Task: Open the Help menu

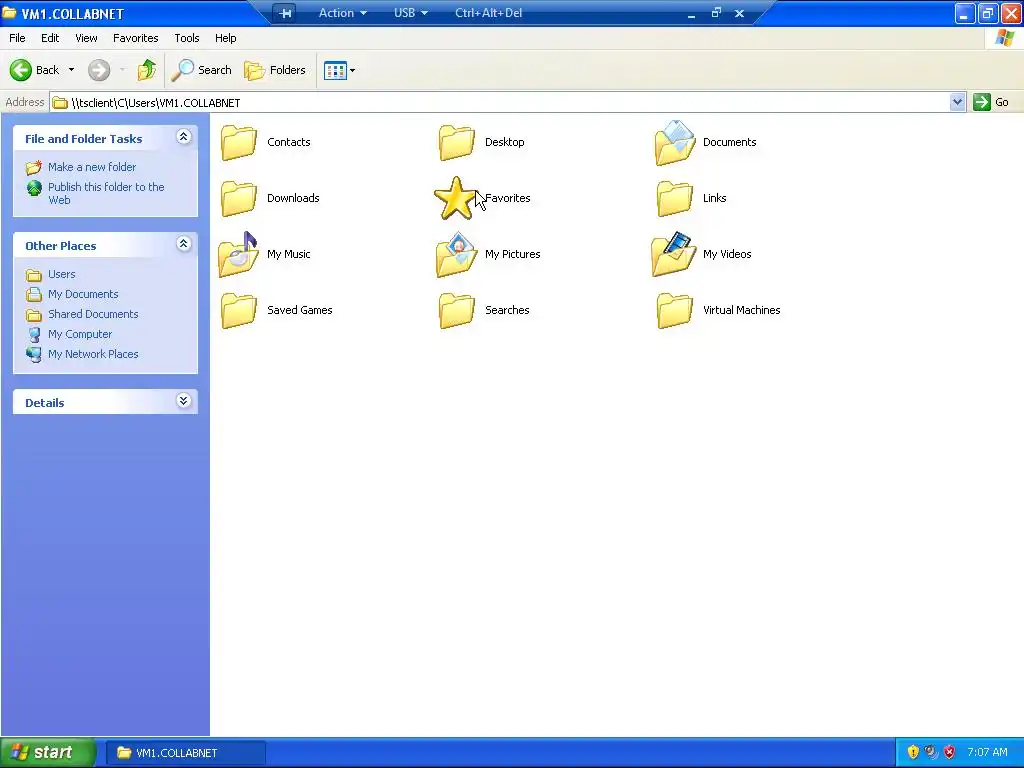Action: click(225, 38)
